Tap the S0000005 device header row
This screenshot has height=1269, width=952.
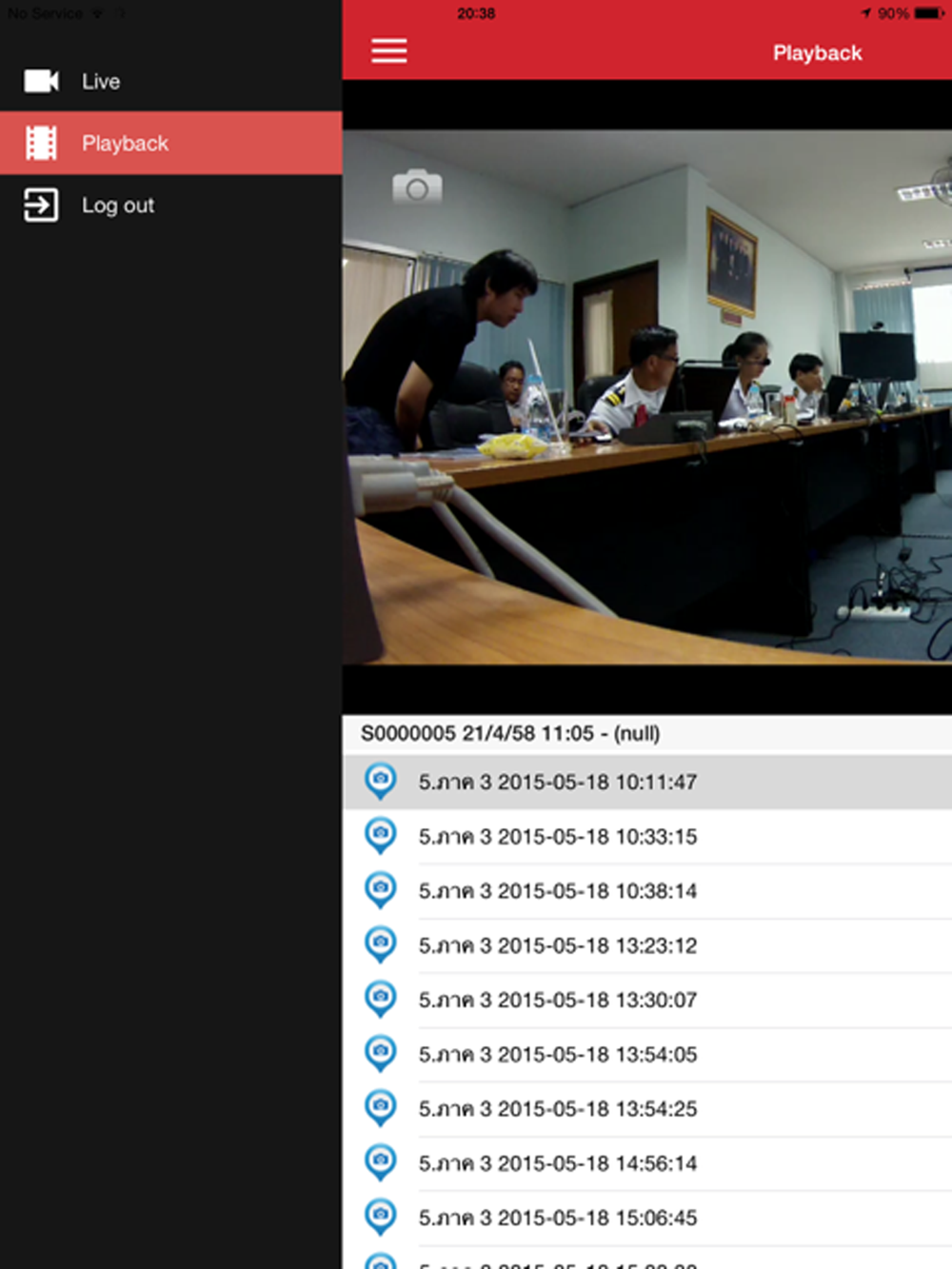coord(510,733)
